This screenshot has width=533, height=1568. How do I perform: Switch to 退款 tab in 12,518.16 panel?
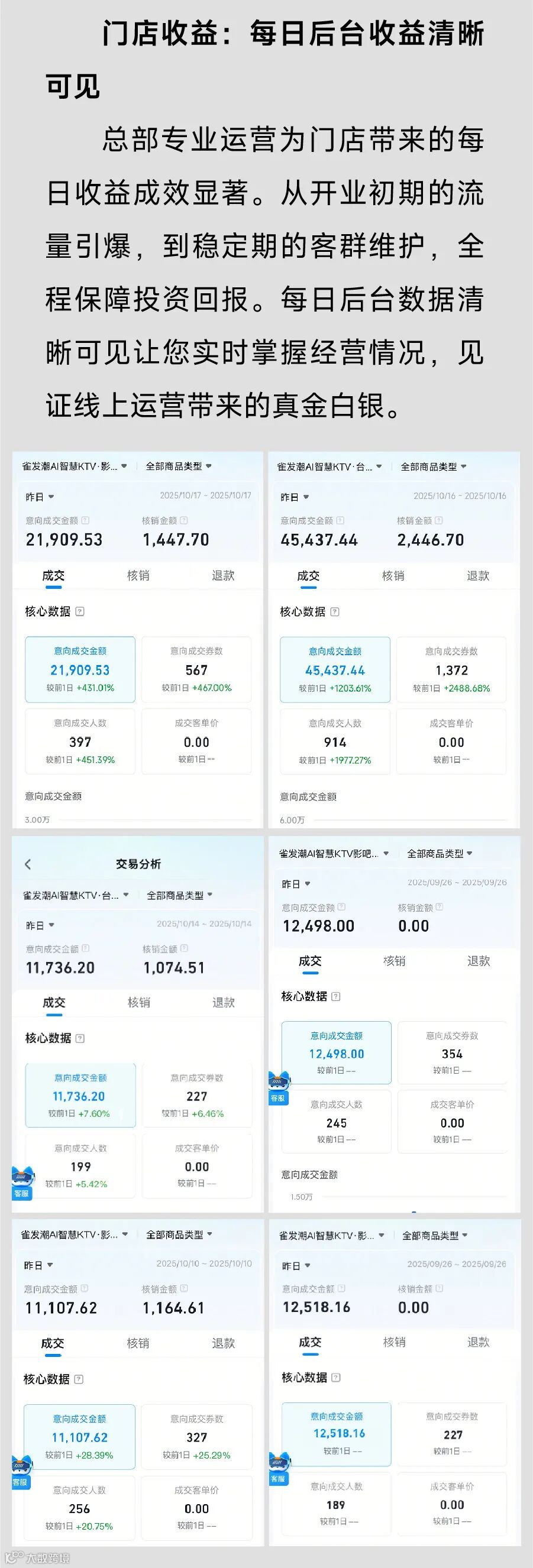coord(479,1342)
